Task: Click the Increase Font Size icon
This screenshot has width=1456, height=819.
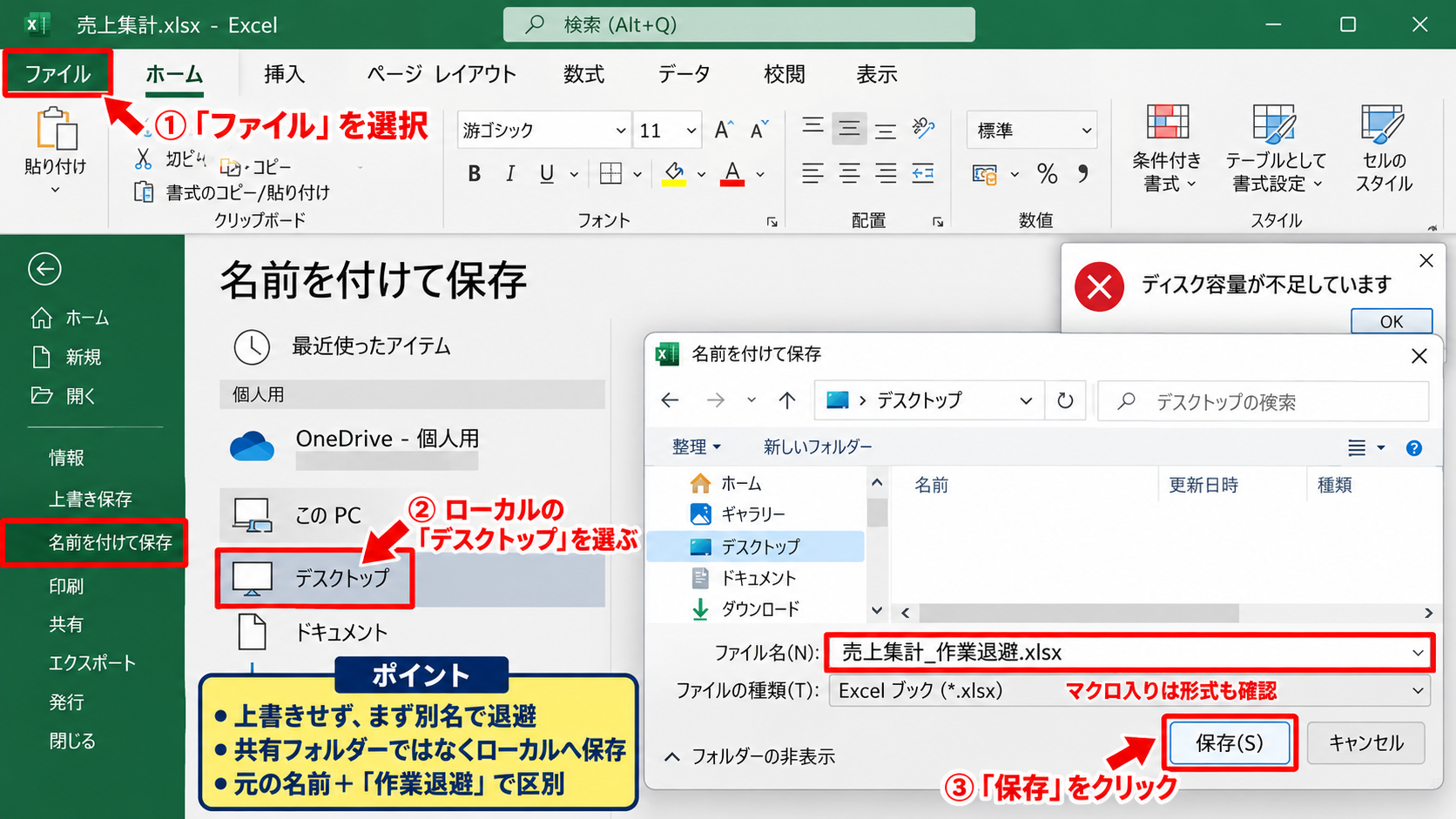Action: 724,131
